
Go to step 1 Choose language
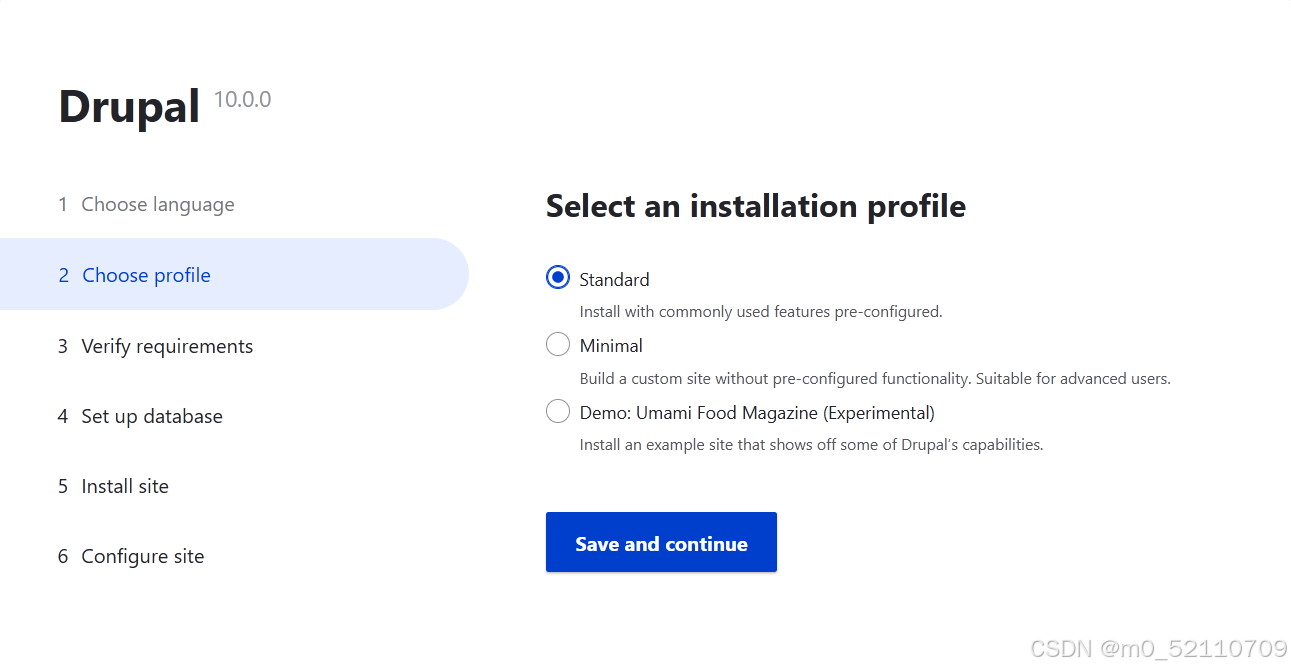point(146,204)
